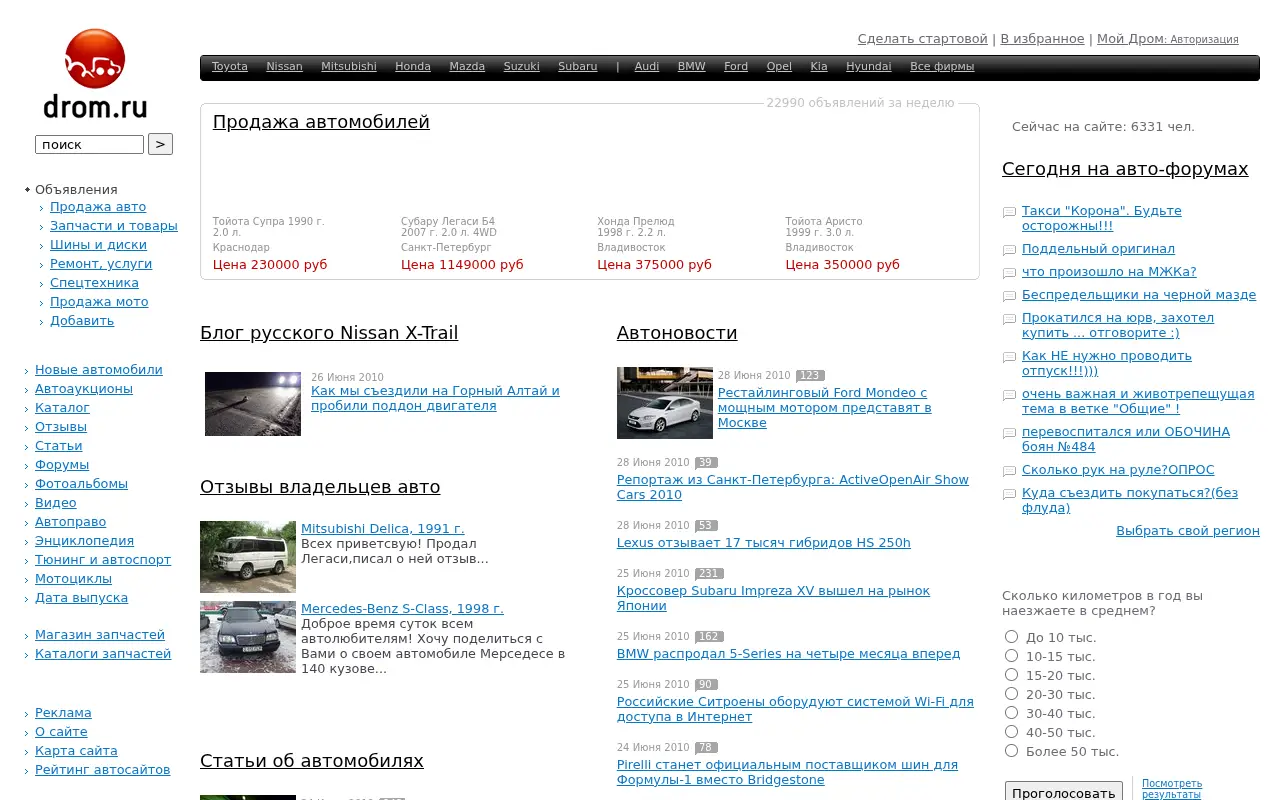The image size is (1280, 800).
Task: Open the 'Продажа автомобилей' heading link
Action: pos(321,122)
